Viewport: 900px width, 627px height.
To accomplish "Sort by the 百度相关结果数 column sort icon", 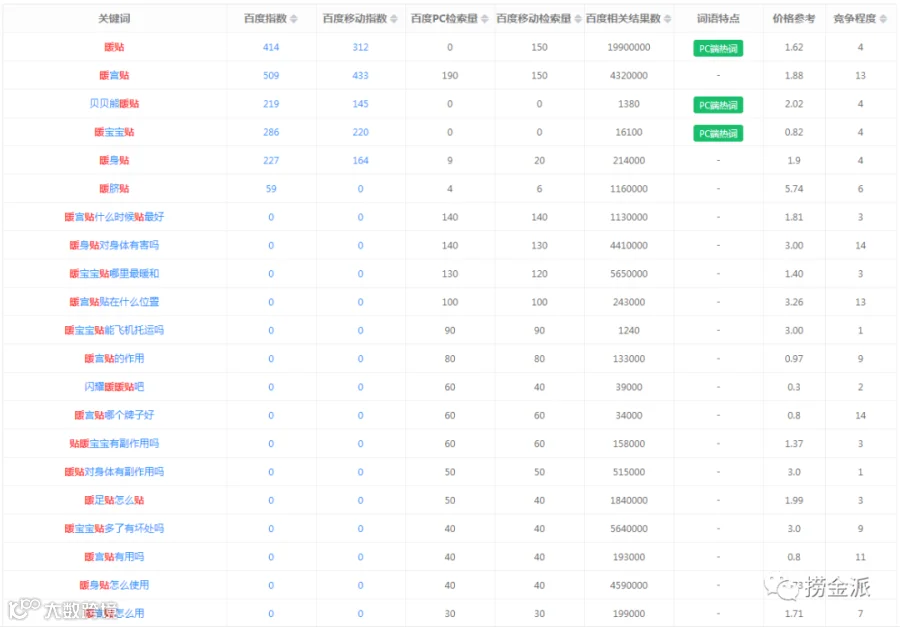I will coord(668,19).
